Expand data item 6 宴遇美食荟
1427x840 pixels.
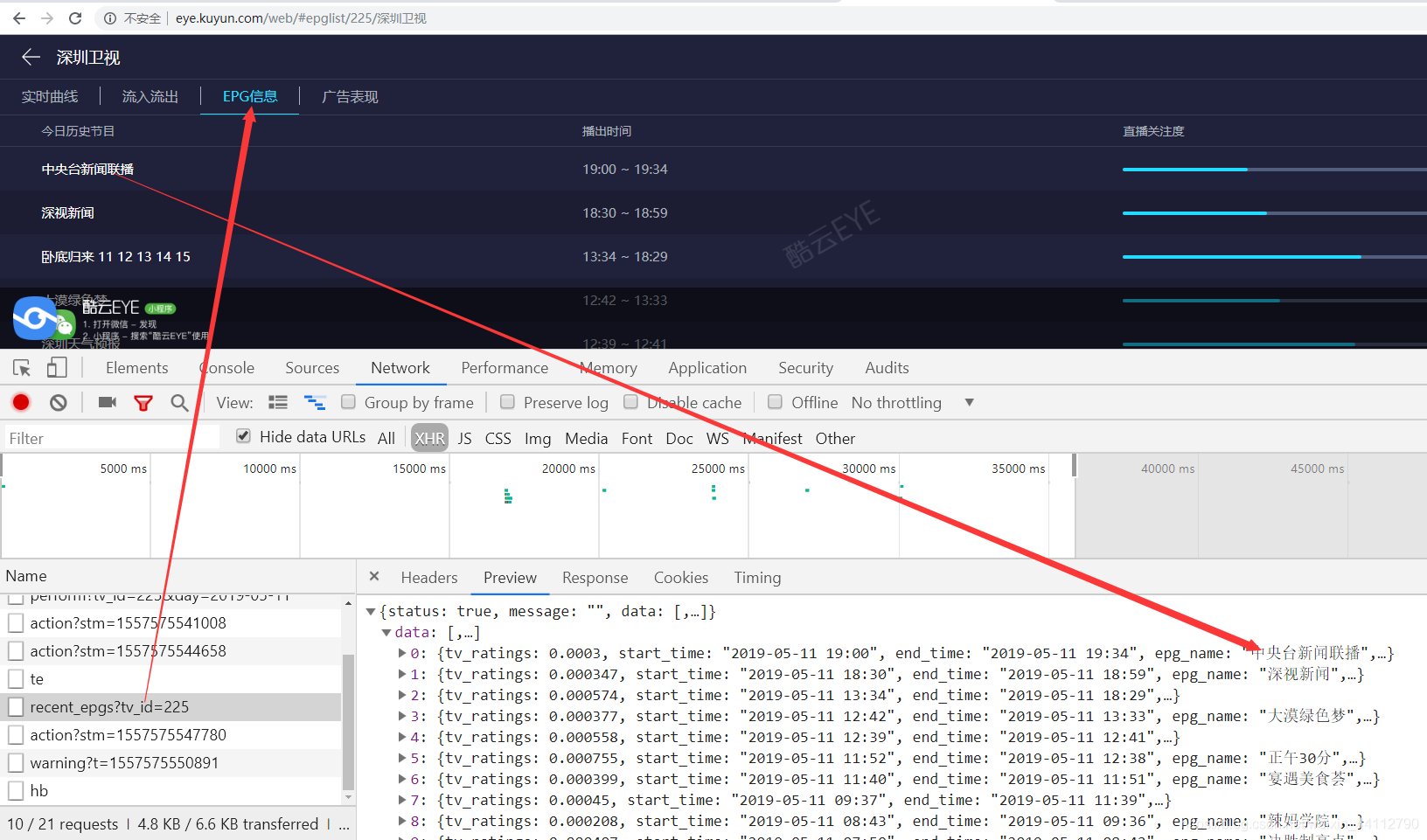[x=402, y=779]
